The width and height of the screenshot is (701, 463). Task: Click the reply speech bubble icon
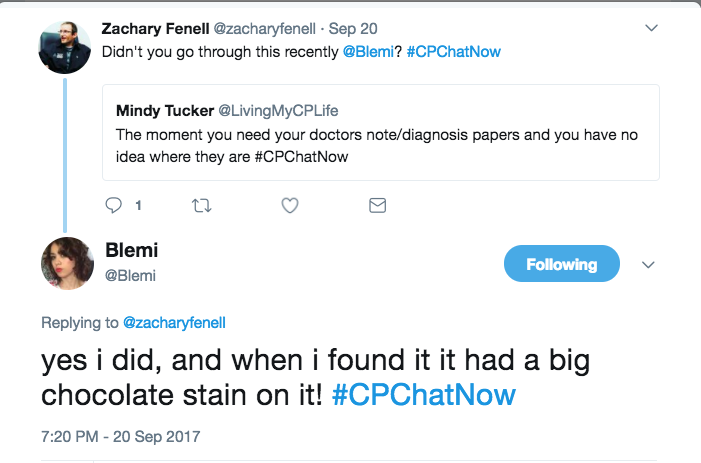coord(113,206)
